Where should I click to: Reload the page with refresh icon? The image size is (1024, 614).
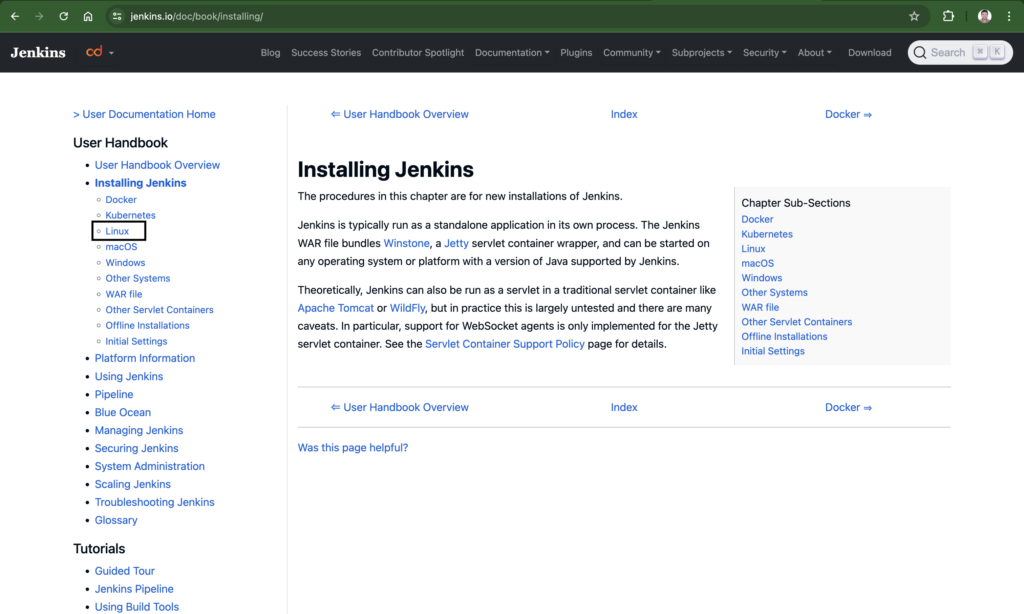click(63, 16)
